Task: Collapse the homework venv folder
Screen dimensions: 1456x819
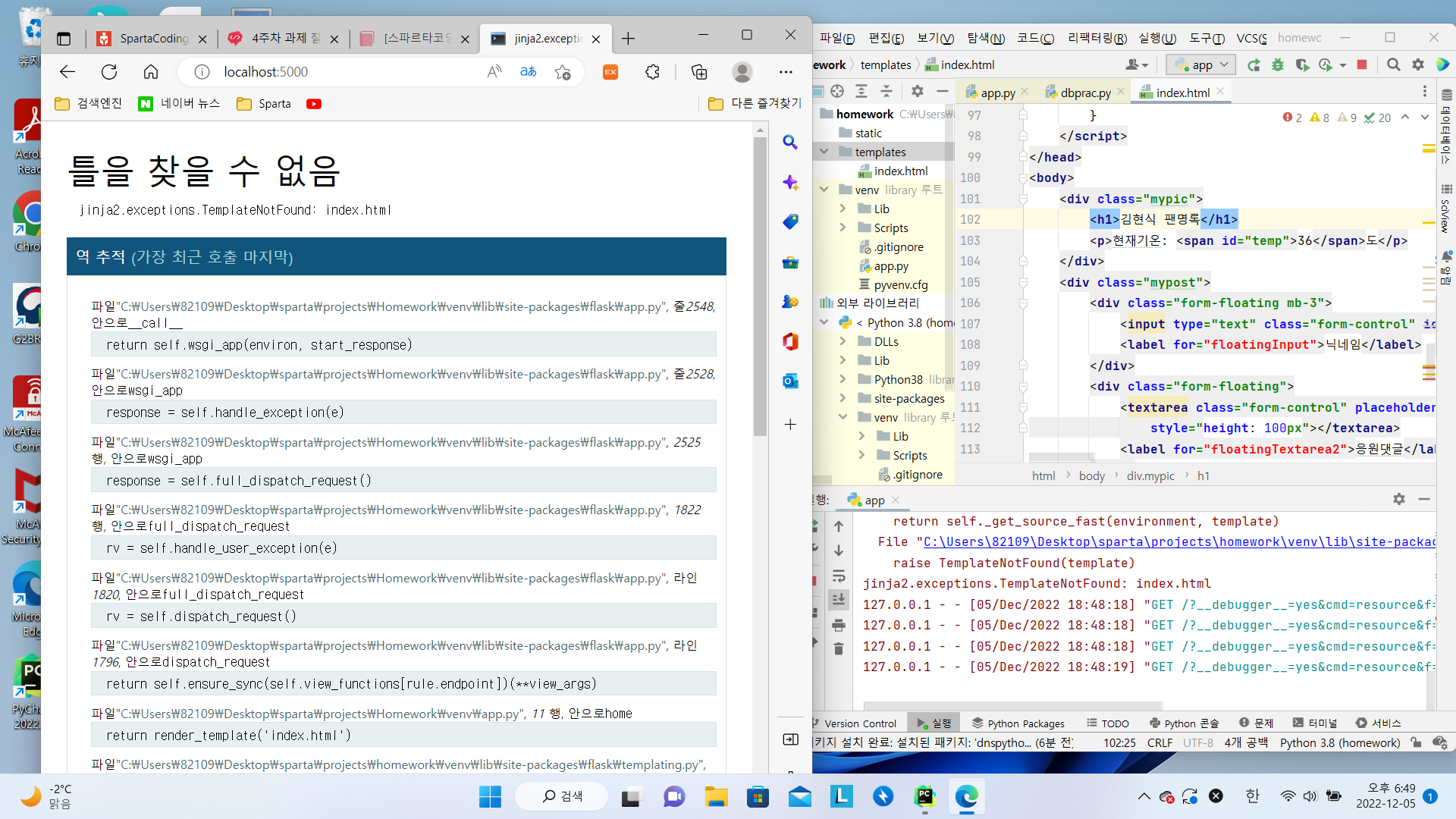Action: click(x=824, y=190)
